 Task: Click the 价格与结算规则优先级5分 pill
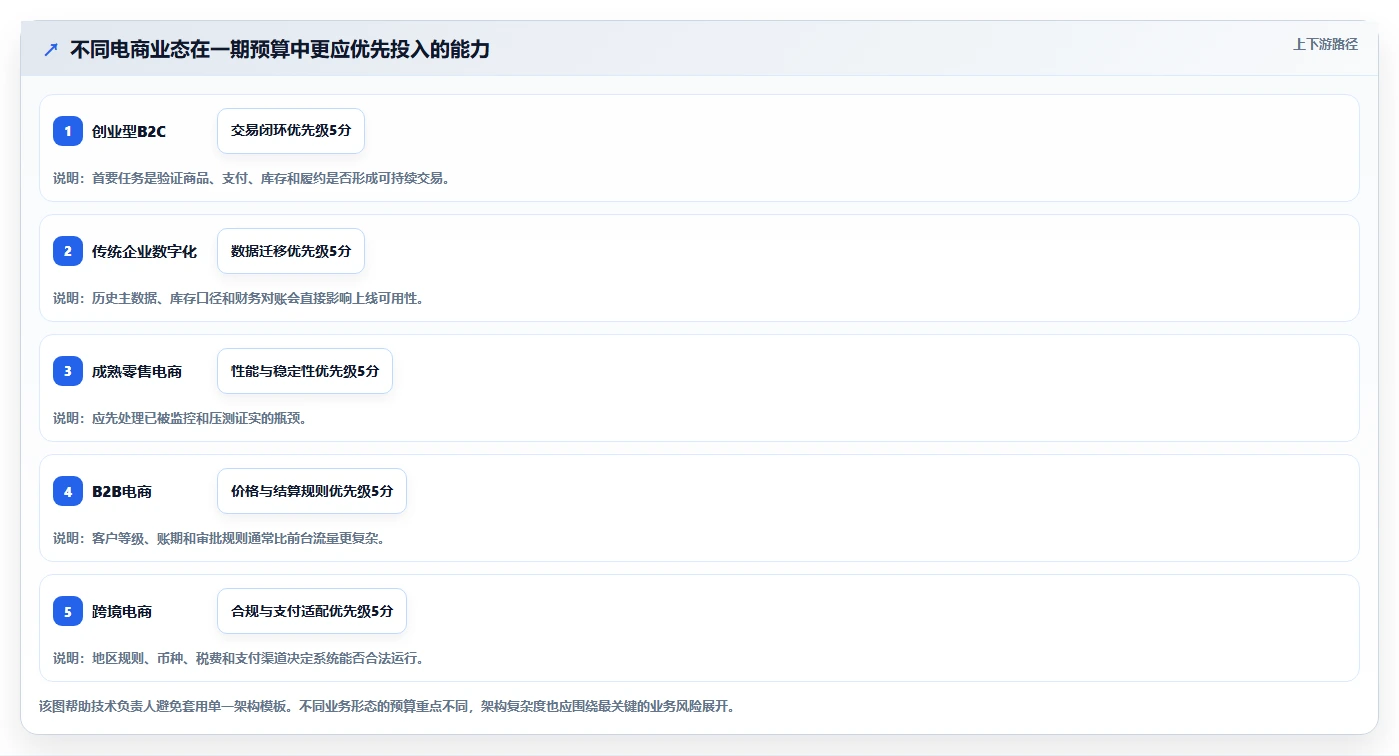click(312, 491)
